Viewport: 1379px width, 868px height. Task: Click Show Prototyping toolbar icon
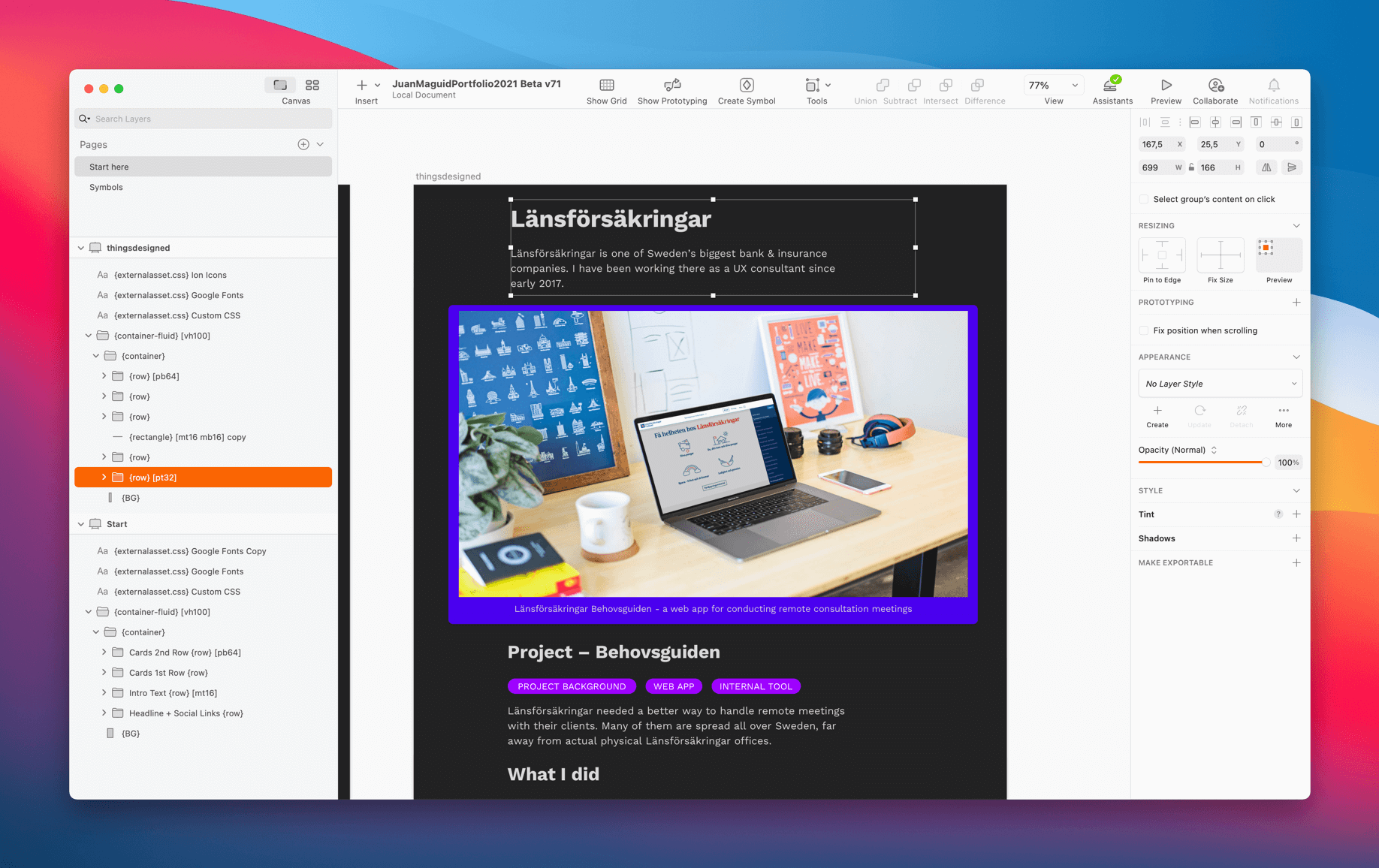click(672, 85)
